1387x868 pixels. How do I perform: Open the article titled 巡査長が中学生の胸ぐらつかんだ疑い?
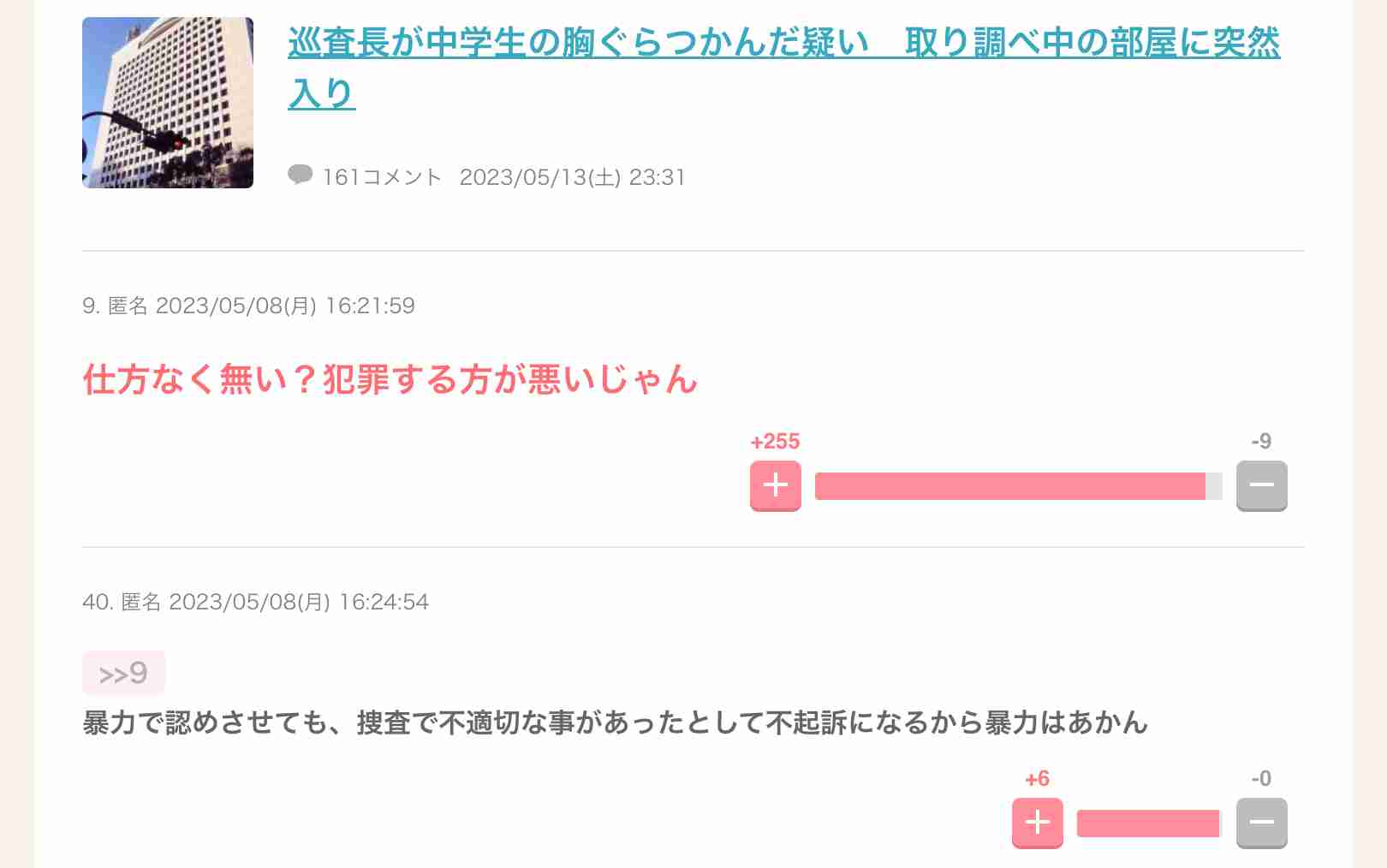click(783, 43)
